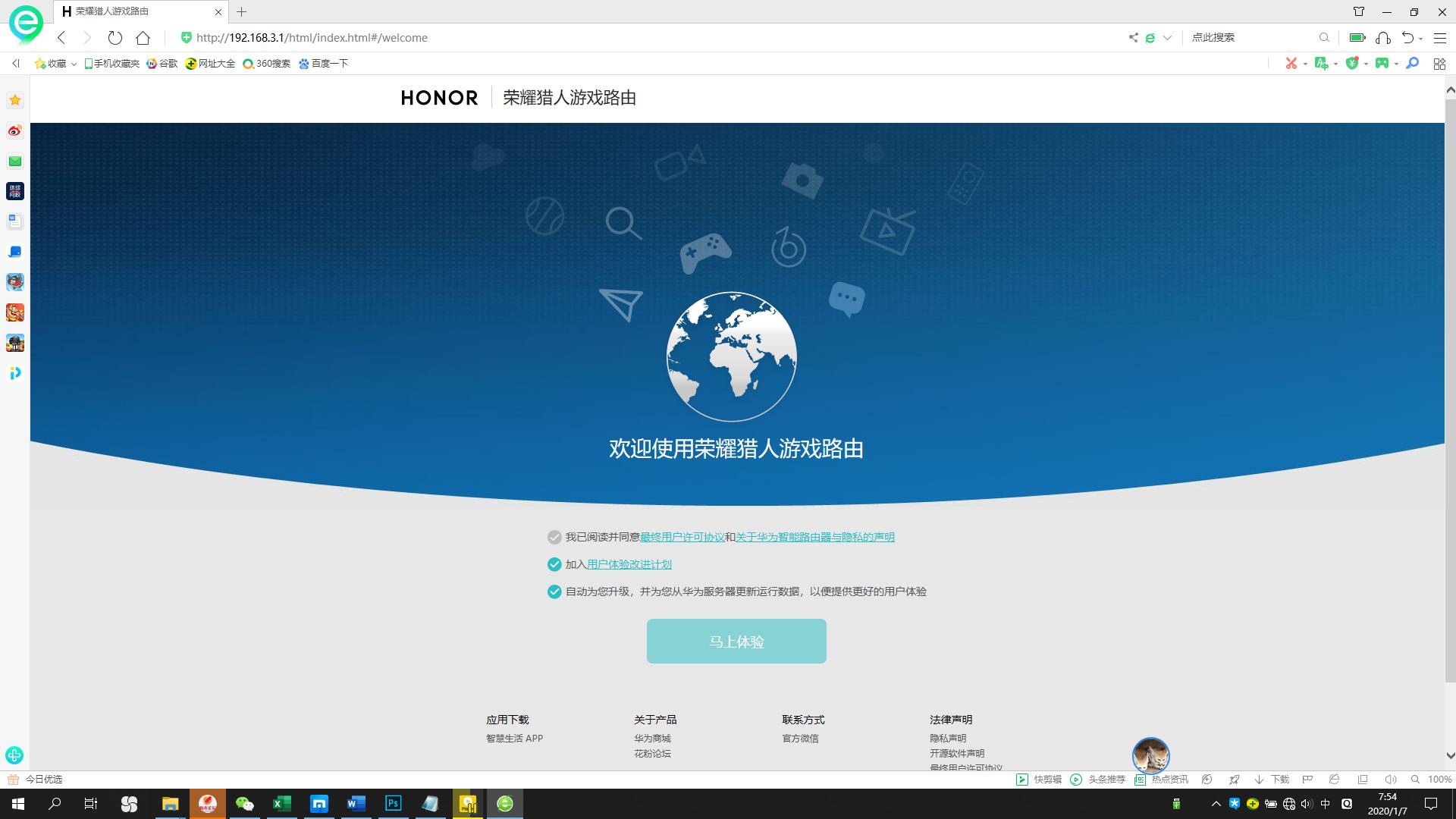Open the green mail icon in the sidebar
The width and height of the screenshot is (1456, 819).
click(14, 161)
